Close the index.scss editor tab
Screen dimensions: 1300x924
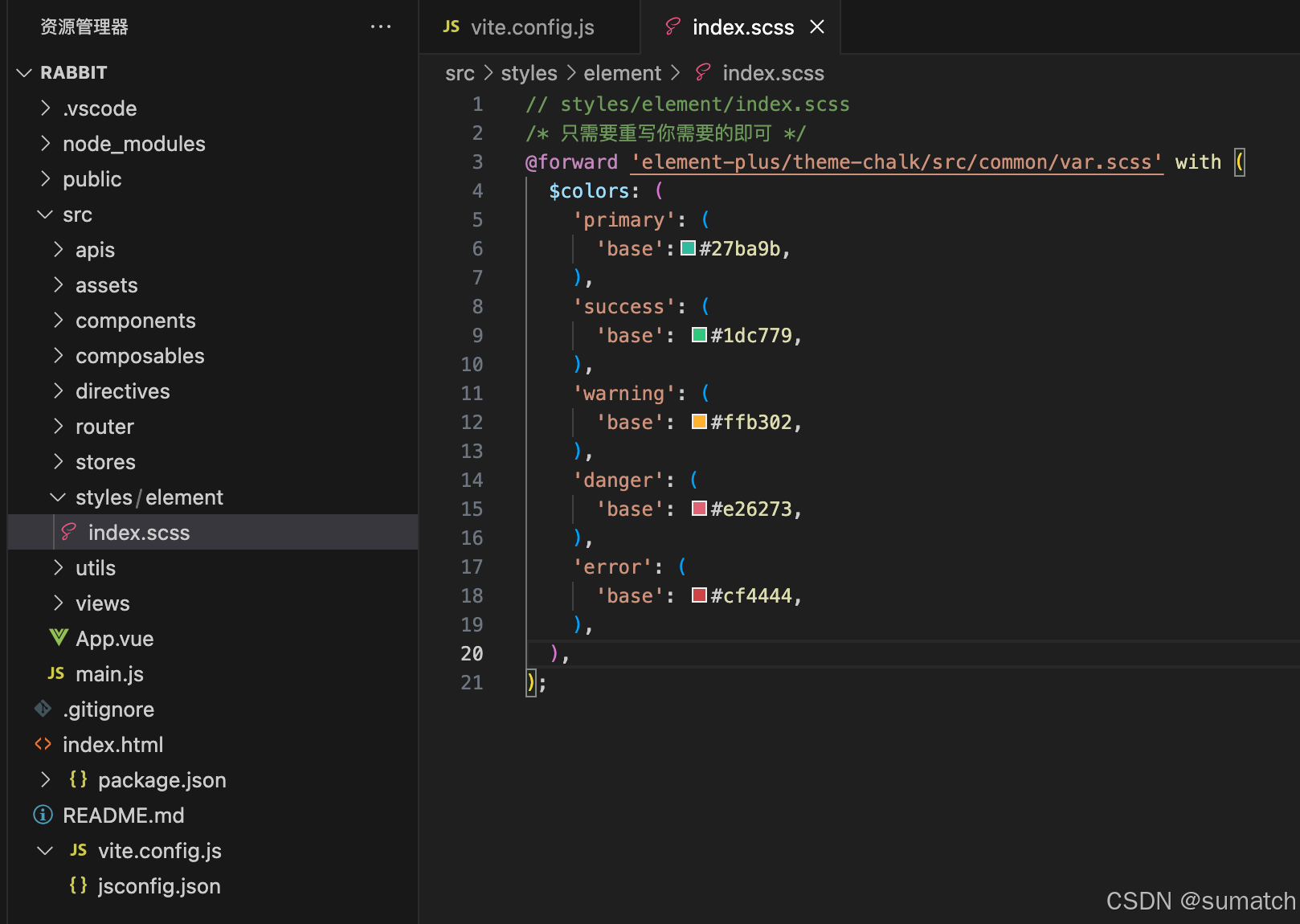(817, 27)
